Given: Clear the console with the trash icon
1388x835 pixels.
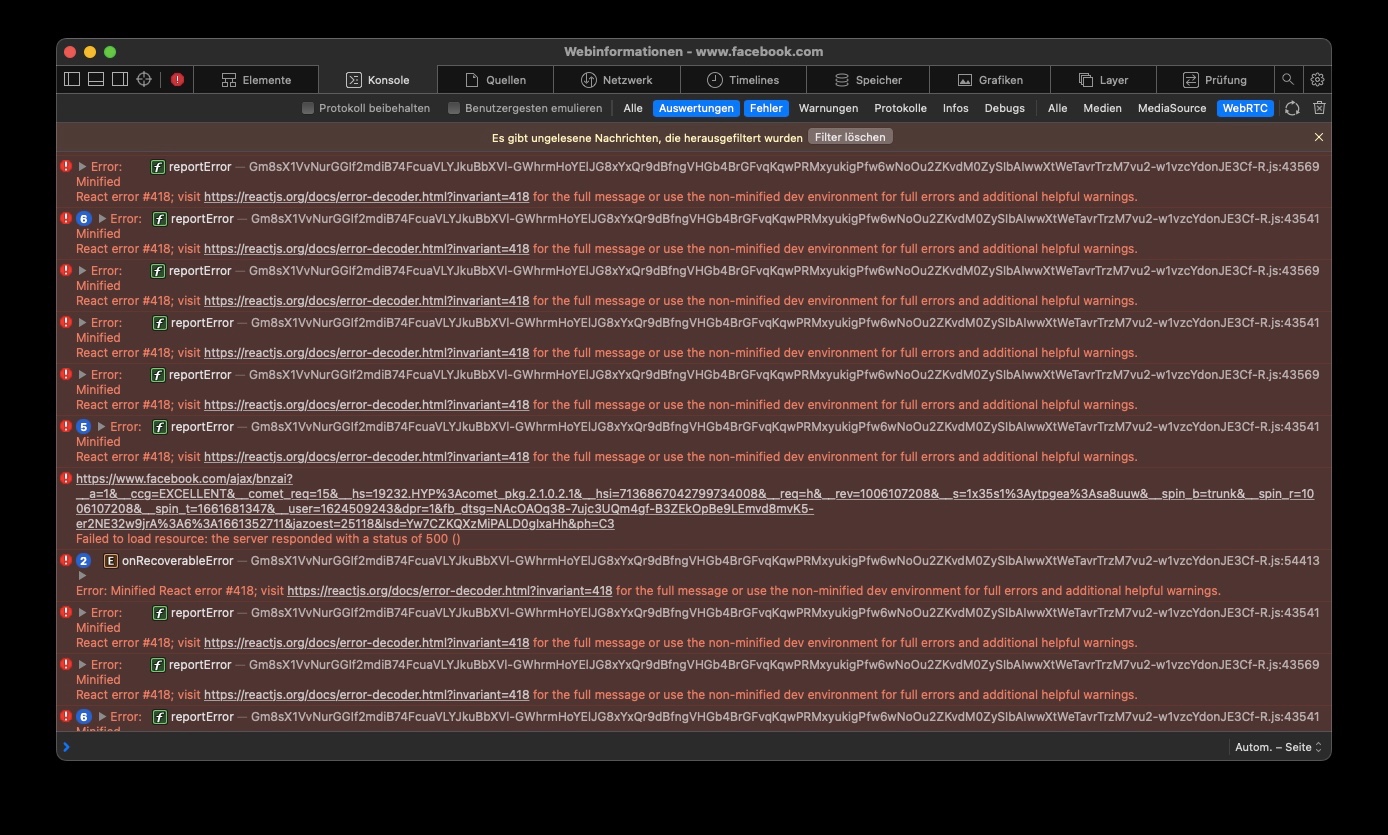Looking at the screenshot, I should click(x=1319, y=108).
